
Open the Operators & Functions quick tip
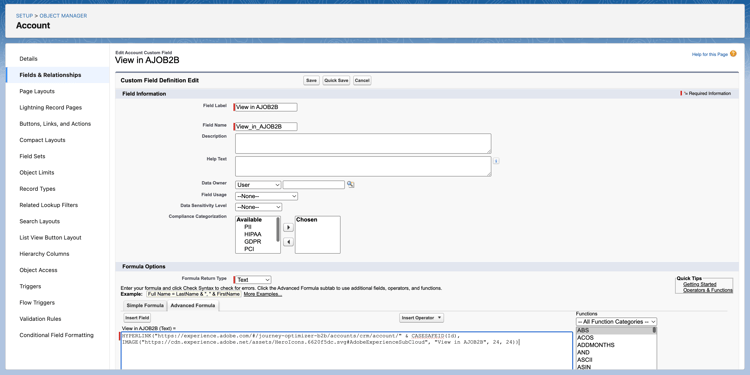pyautogui.click(x=707, y=290)
